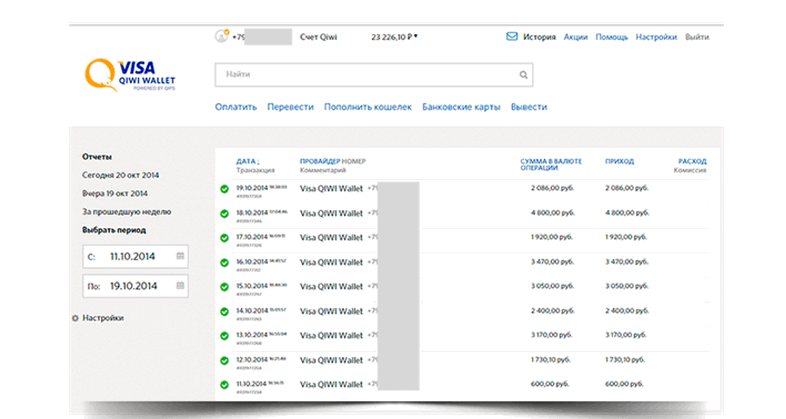Click green status check for 19.10.2014 transaction

224,188
